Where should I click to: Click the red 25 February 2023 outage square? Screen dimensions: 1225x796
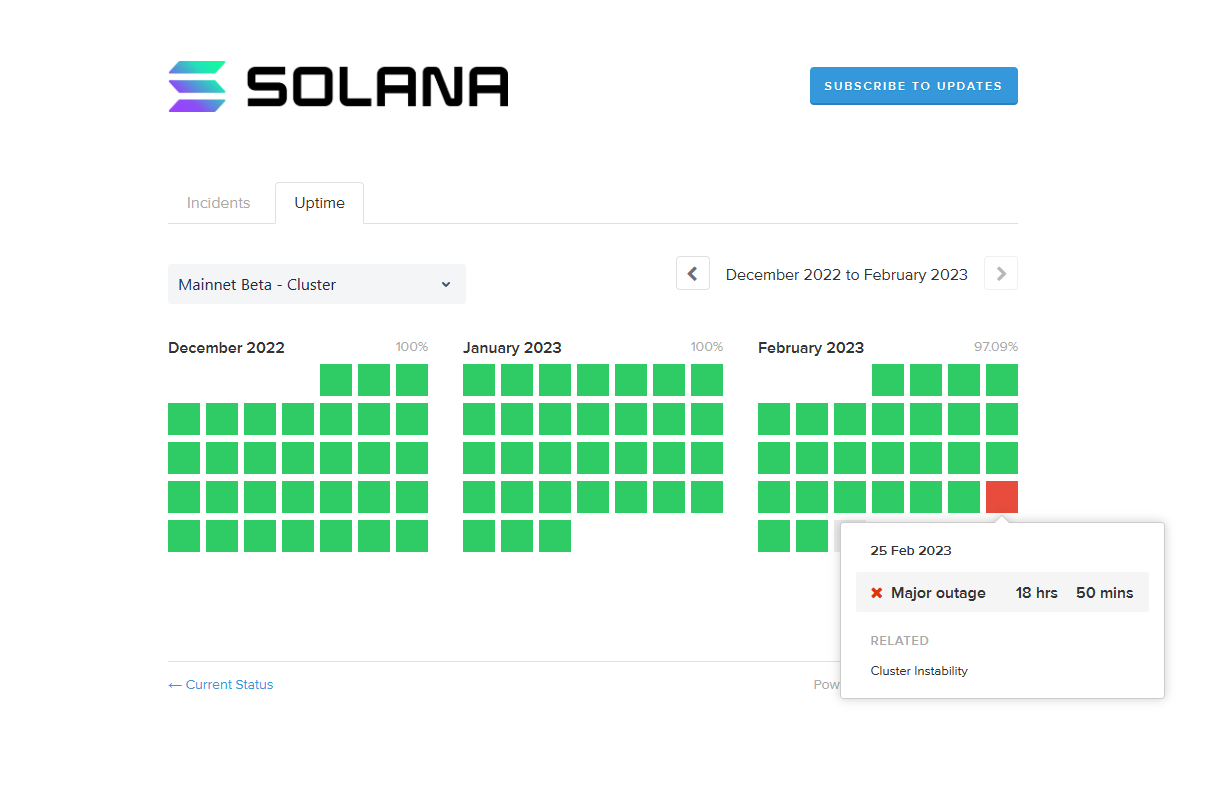click(1002, 497)
